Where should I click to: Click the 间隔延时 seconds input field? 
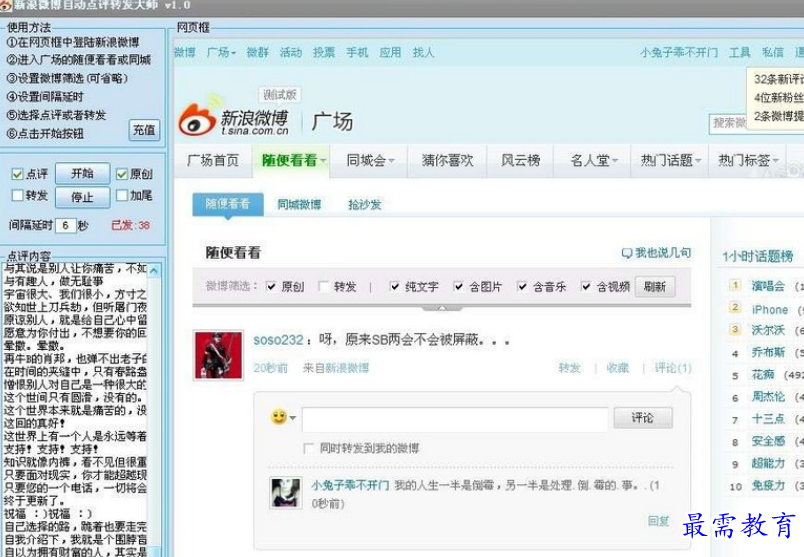coord(66,225)
